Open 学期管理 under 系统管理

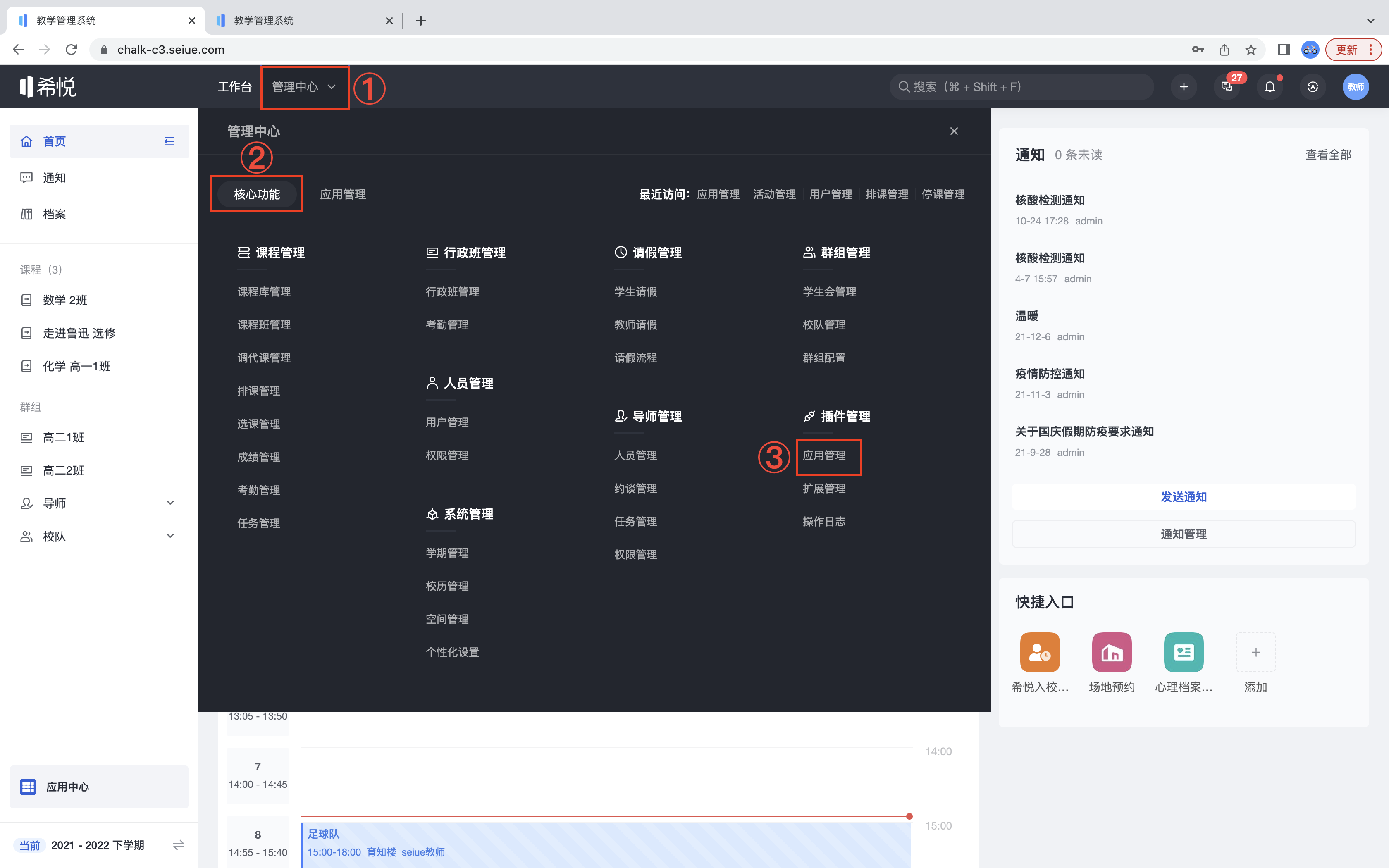click(447, 553)
